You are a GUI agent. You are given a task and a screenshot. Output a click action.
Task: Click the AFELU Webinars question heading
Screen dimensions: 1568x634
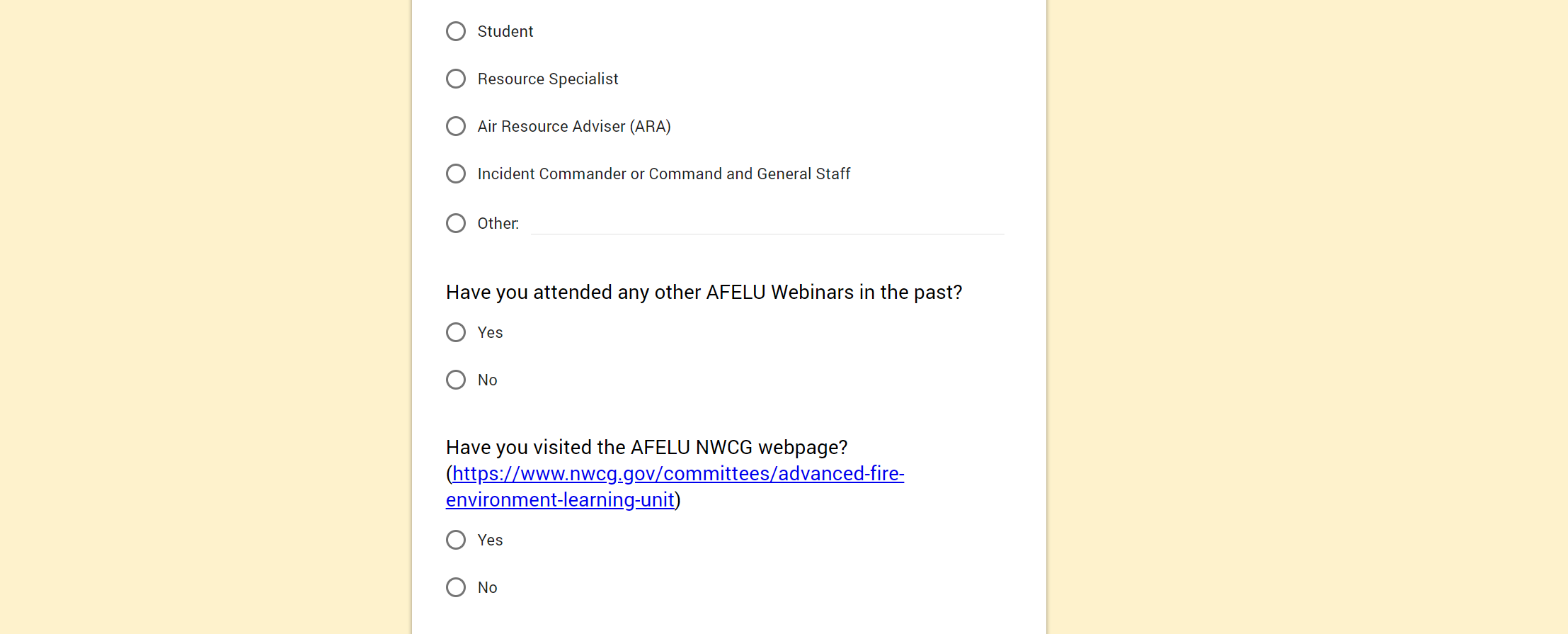704,292
